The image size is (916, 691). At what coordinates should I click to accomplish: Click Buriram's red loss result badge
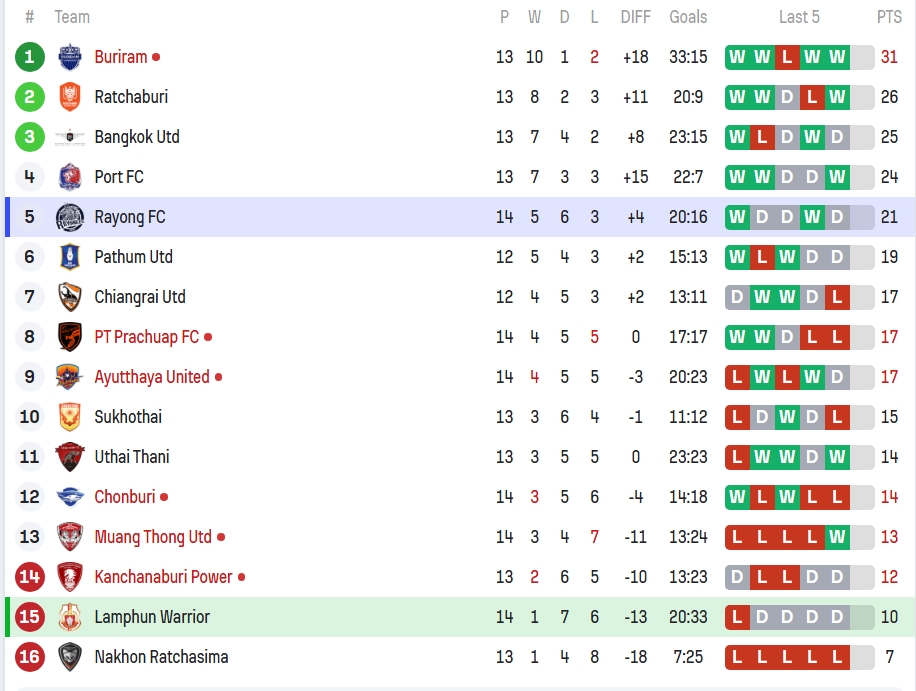click(x=787, y=57)
